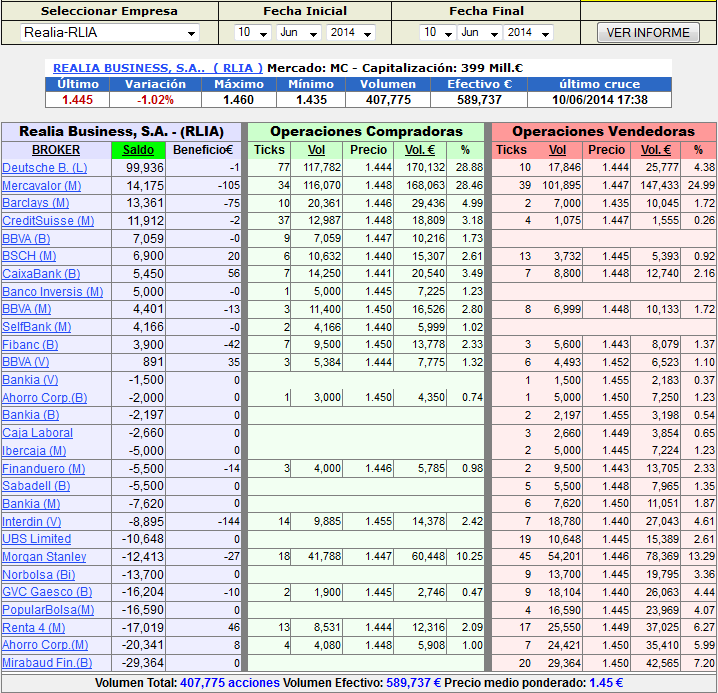Sort by the green Saldo column header

[x=139, y=150]
